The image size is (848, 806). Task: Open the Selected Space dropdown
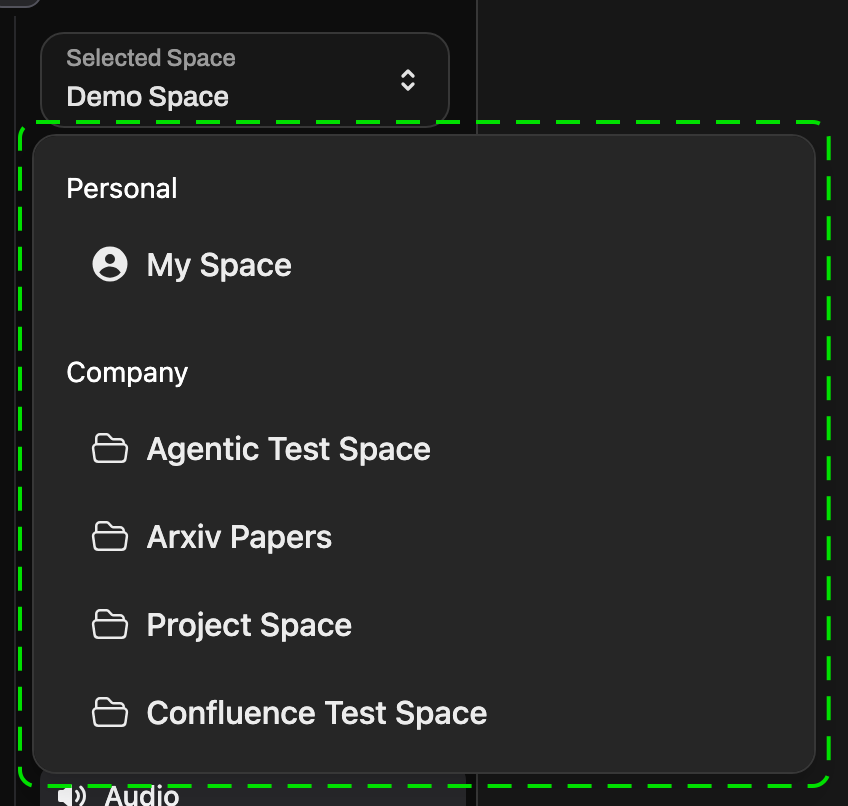coord(244,80)
